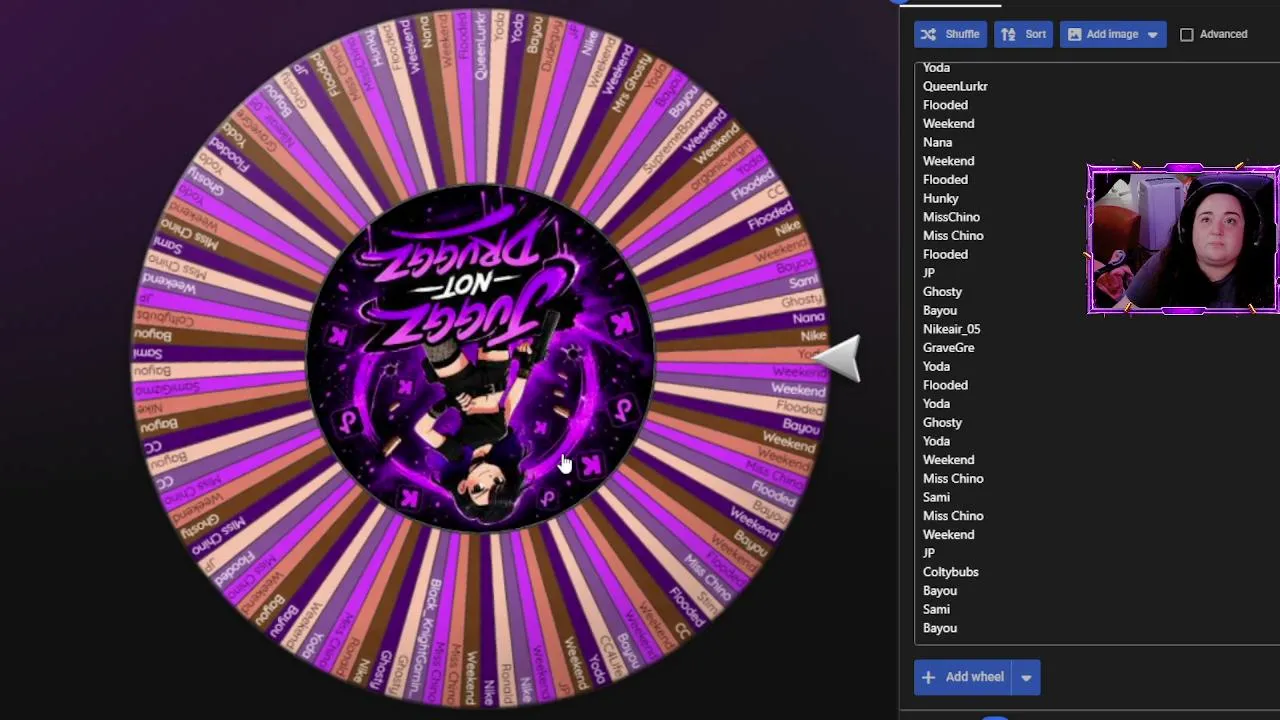Shuffle the wheel entries

[x=950, y=34]
